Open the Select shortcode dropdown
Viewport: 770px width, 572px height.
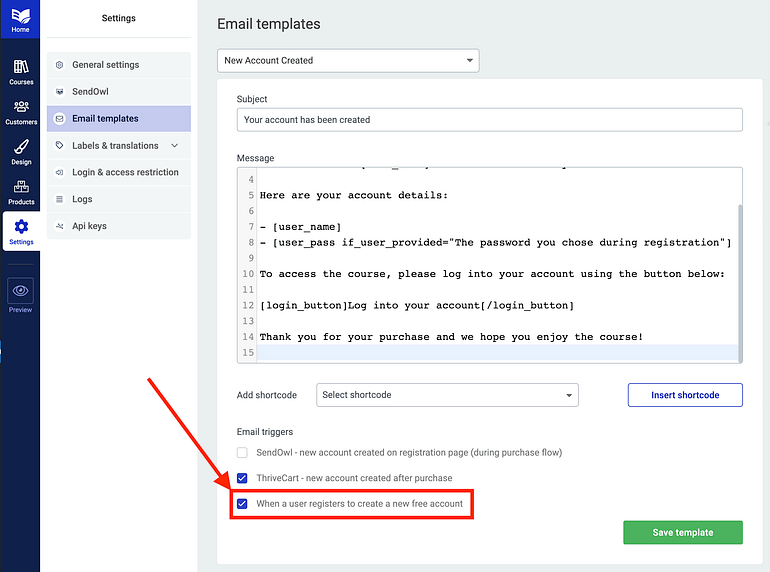447,395
